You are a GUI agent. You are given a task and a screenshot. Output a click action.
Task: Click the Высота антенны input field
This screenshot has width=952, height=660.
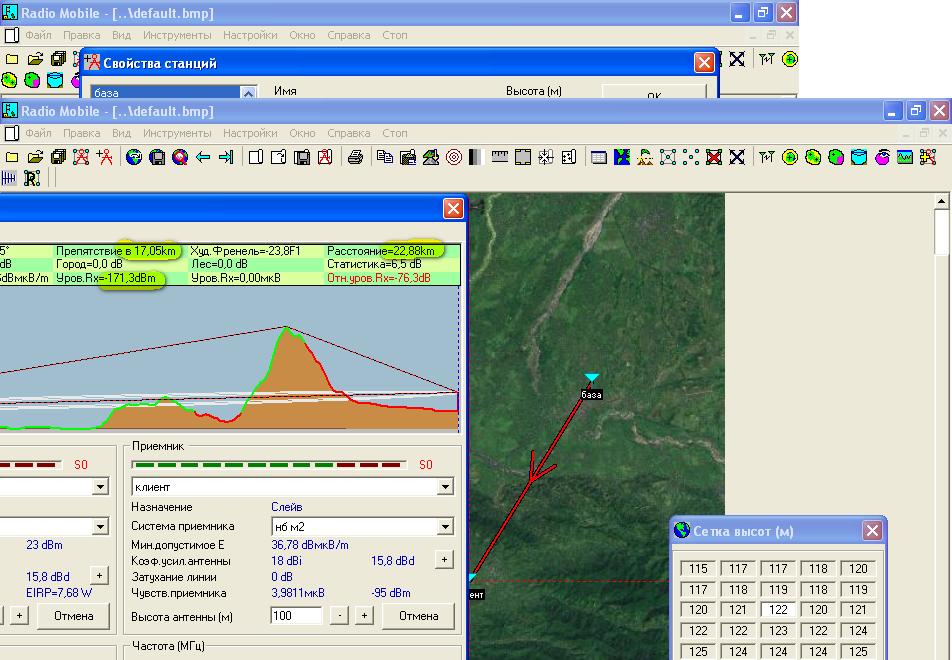(296, 616)
